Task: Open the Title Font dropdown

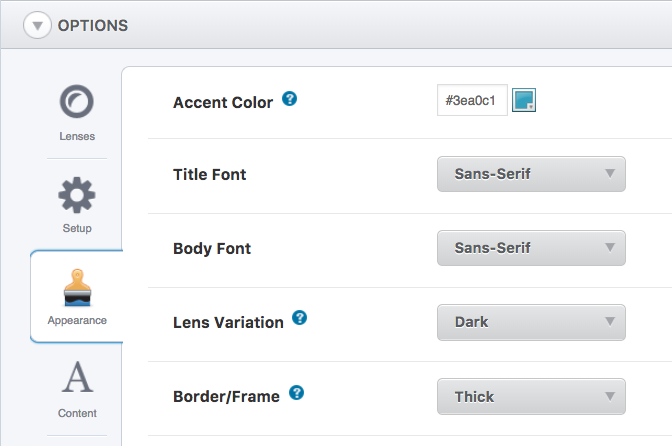Action: [531, 174]
